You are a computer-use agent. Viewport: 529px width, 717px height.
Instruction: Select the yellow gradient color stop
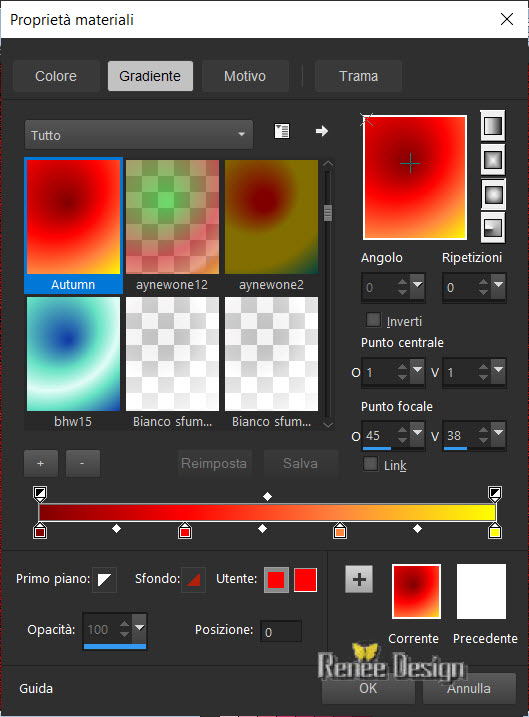pos(495,531)
